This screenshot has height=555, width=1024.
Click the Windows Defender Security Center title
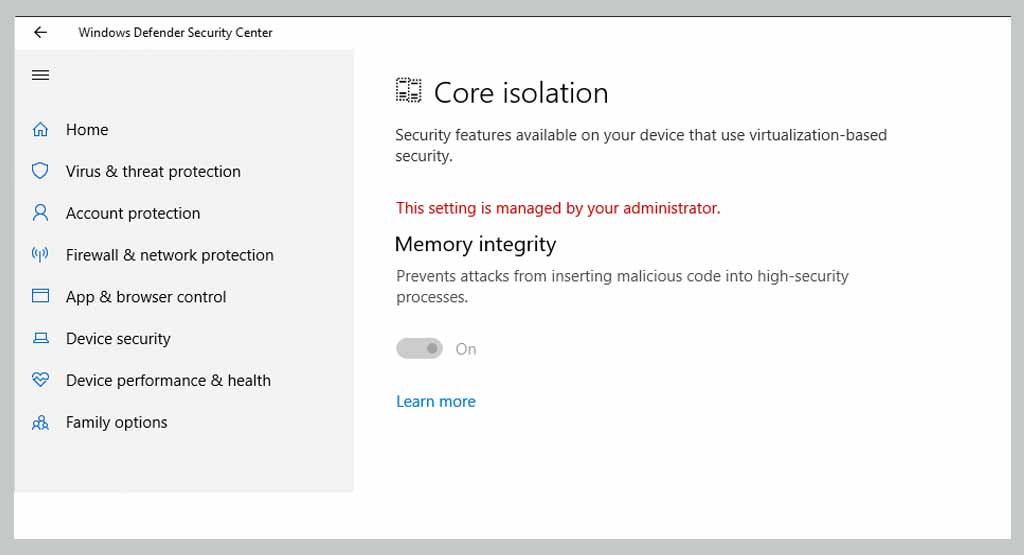[175, 32]
